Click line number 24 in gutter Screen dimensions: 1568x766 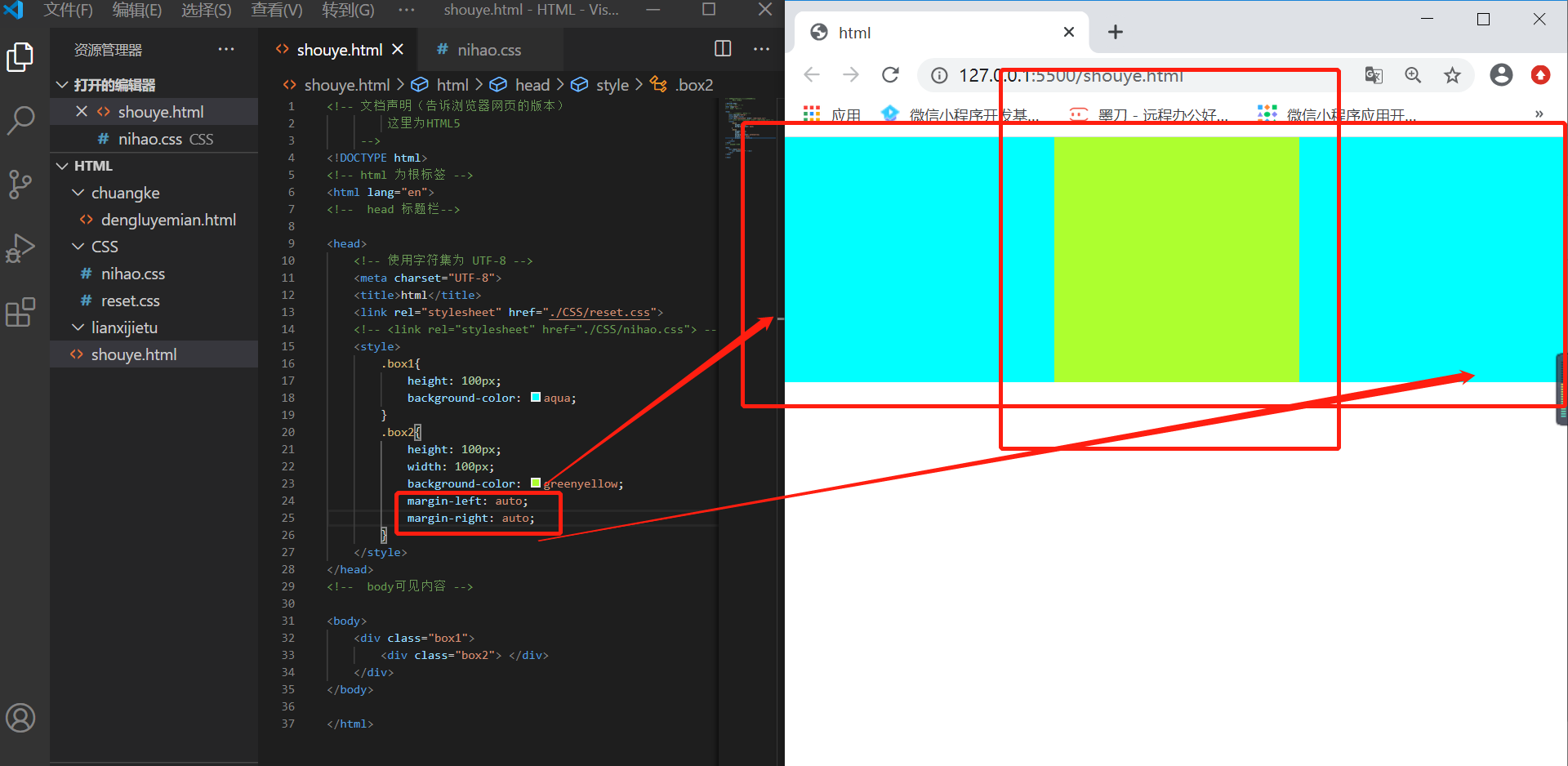[288, 501]
